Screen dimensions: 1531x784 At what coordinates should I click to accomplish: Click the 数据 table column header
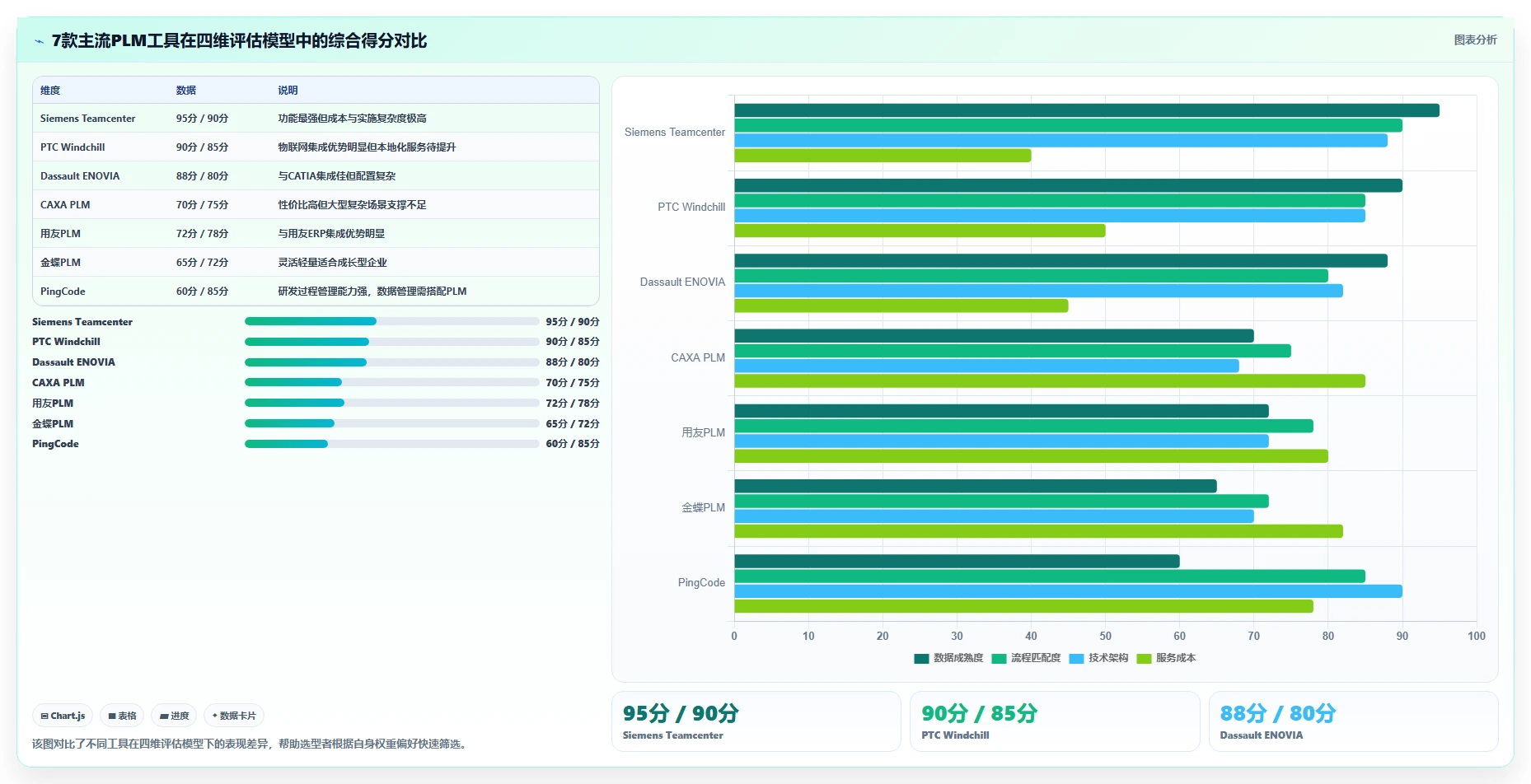tap(185, 91)
